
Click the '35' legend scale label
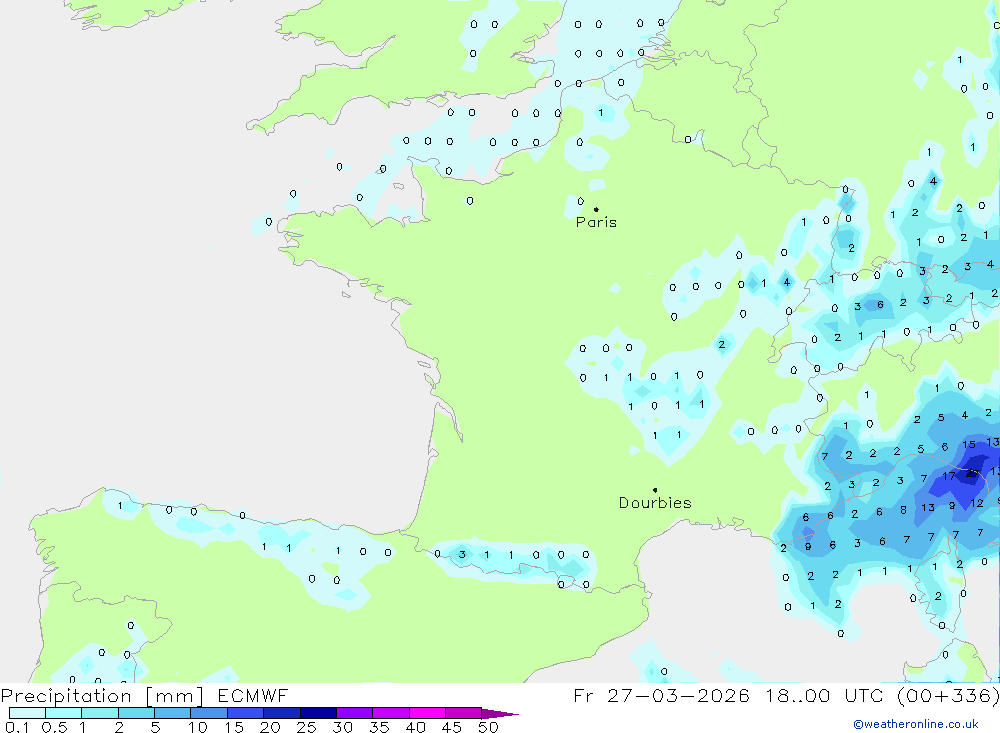[379, 727]
